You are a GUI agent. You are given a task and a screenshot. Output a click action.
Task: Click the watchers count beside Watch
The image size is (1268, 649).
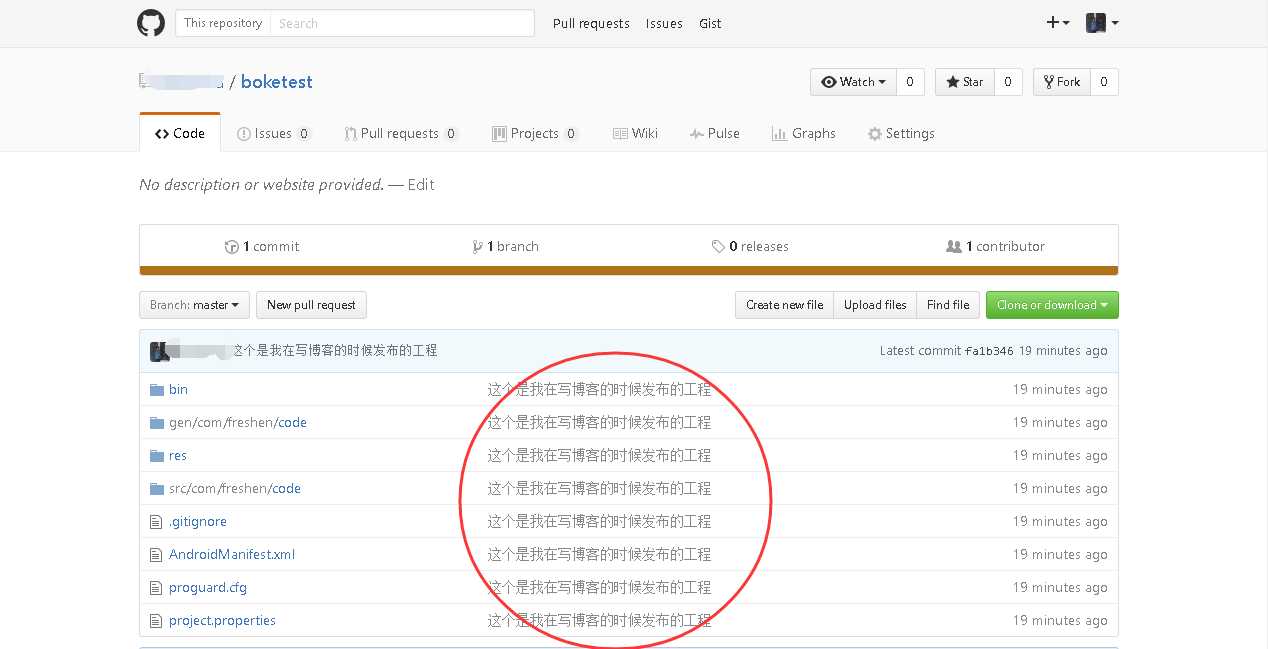[x=910, y=82]
